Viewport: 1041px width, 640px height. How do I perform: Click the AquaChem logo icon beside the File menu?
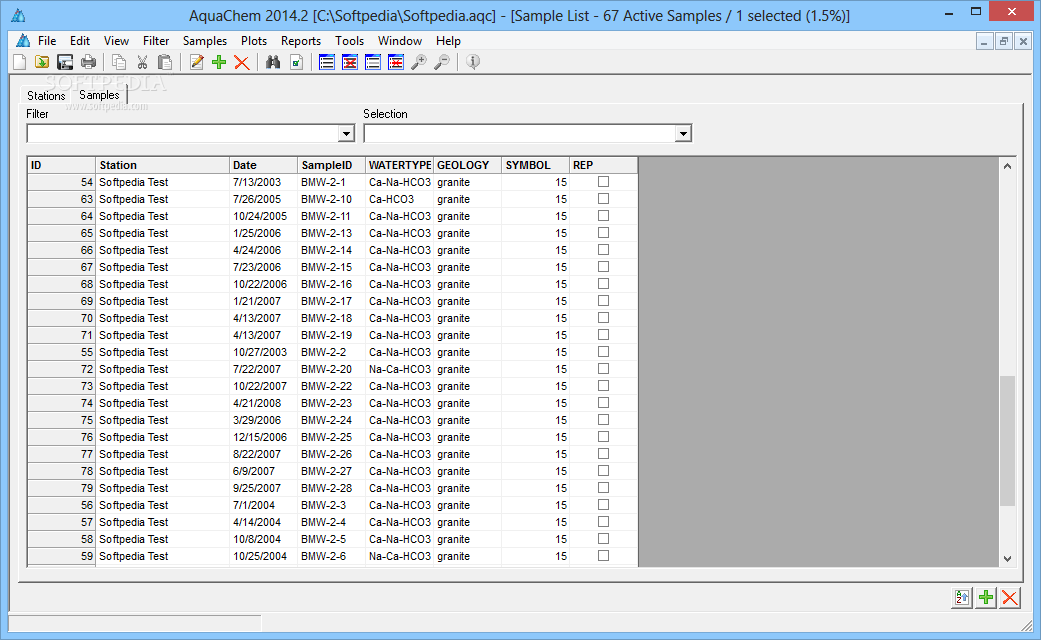(x=23, y=40)
